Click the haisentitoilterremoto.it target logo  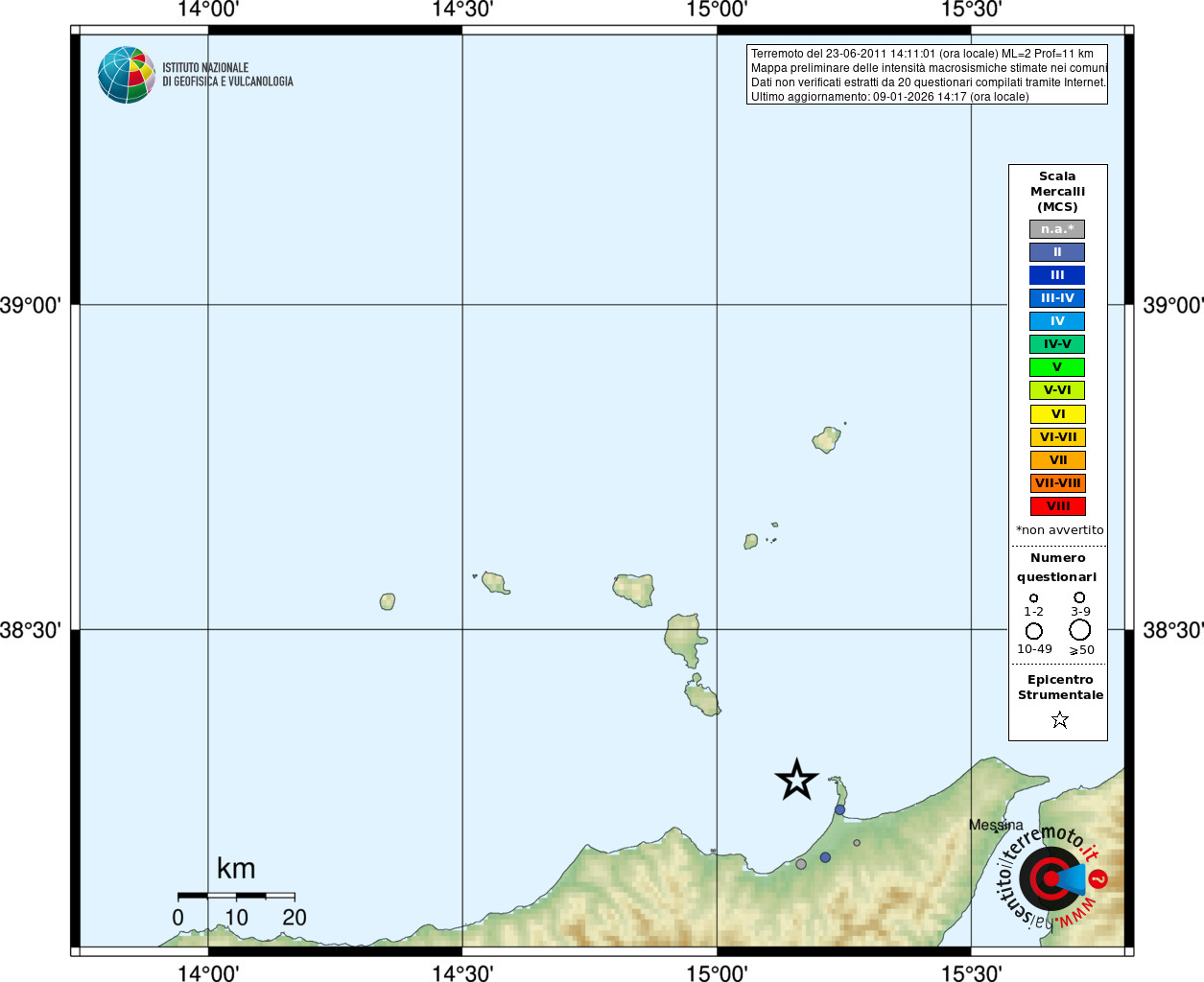pos(1052,877)
